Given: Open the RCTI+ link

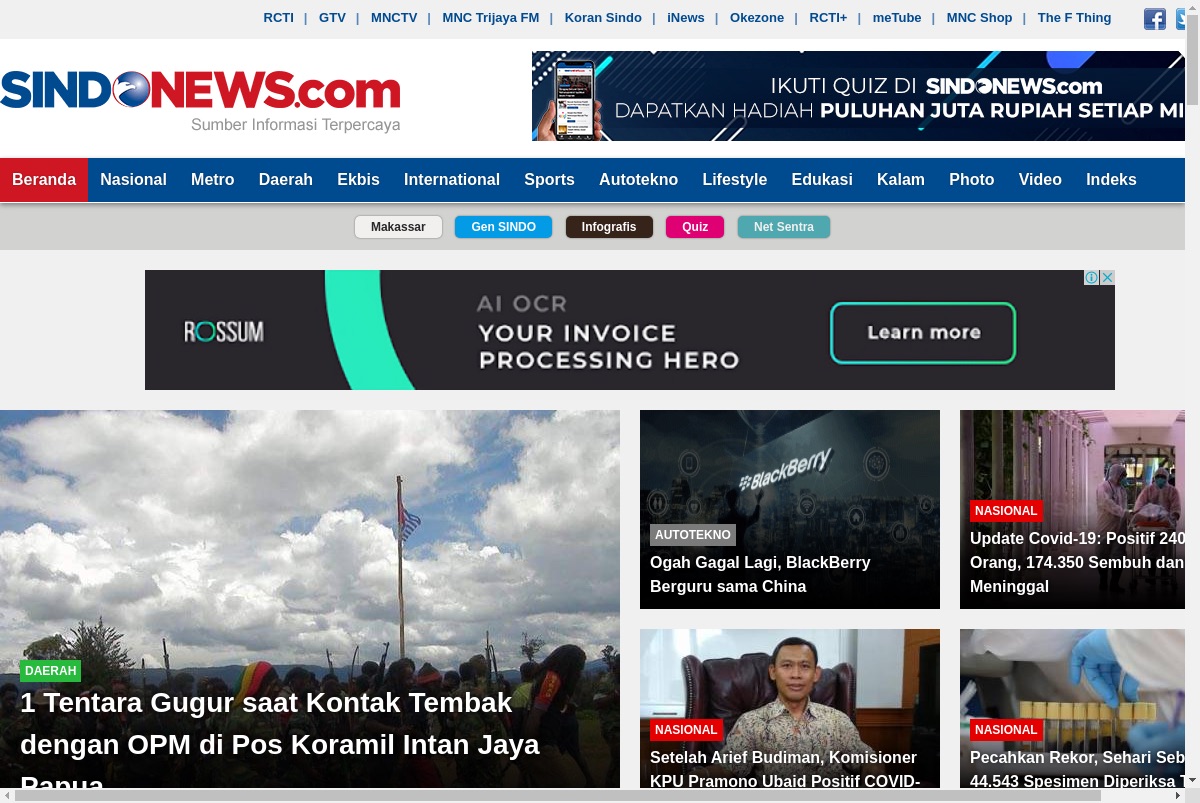Looking at the screenshot, I should [x=828, y=18].
